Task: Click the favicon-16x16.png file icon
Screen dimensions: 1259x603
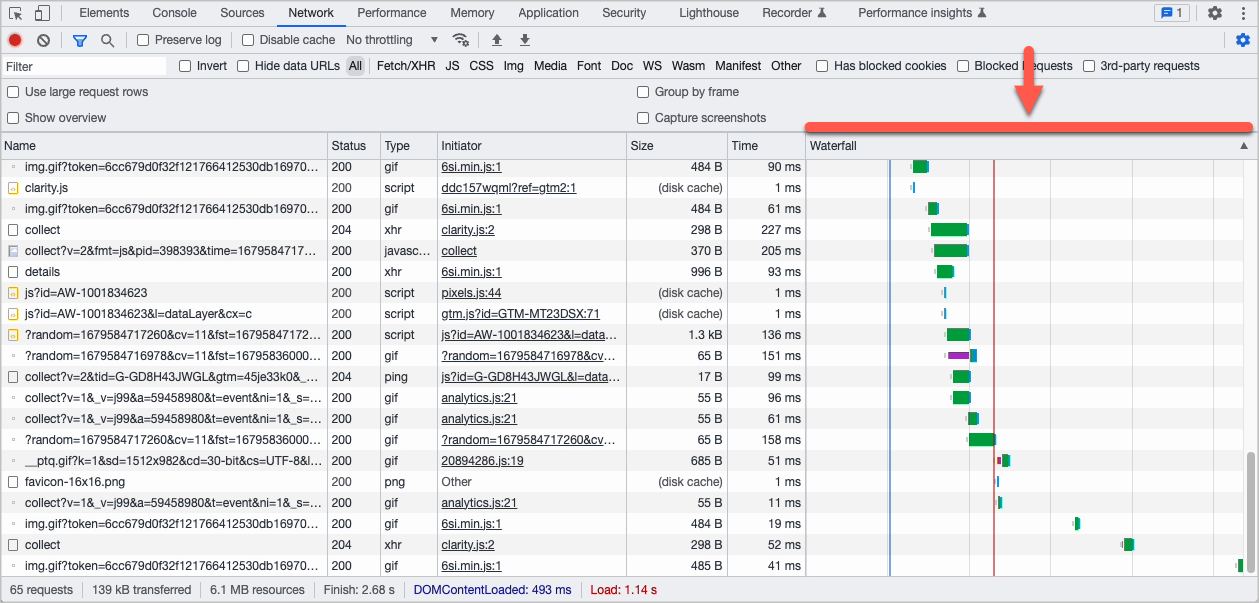Action: (13, 482)
